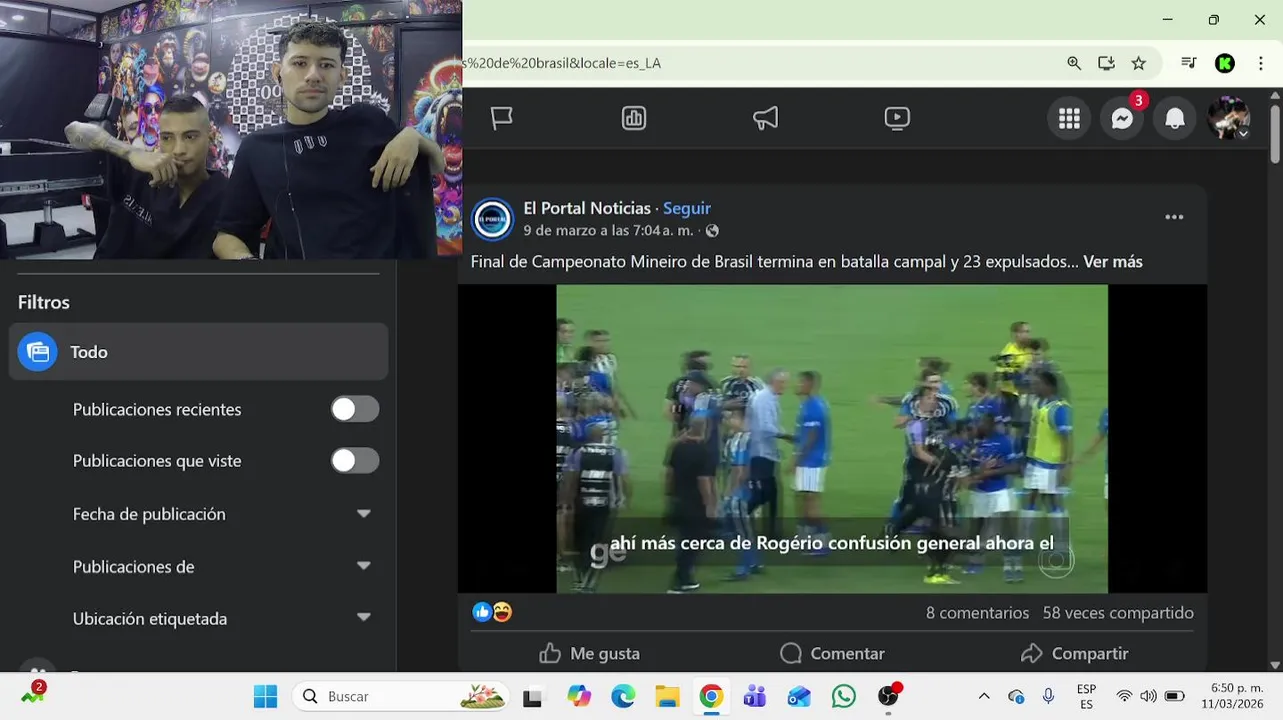Click the microphone tray icon
Viewport: 1283px width, 720px height.
tap(1048, 696)
